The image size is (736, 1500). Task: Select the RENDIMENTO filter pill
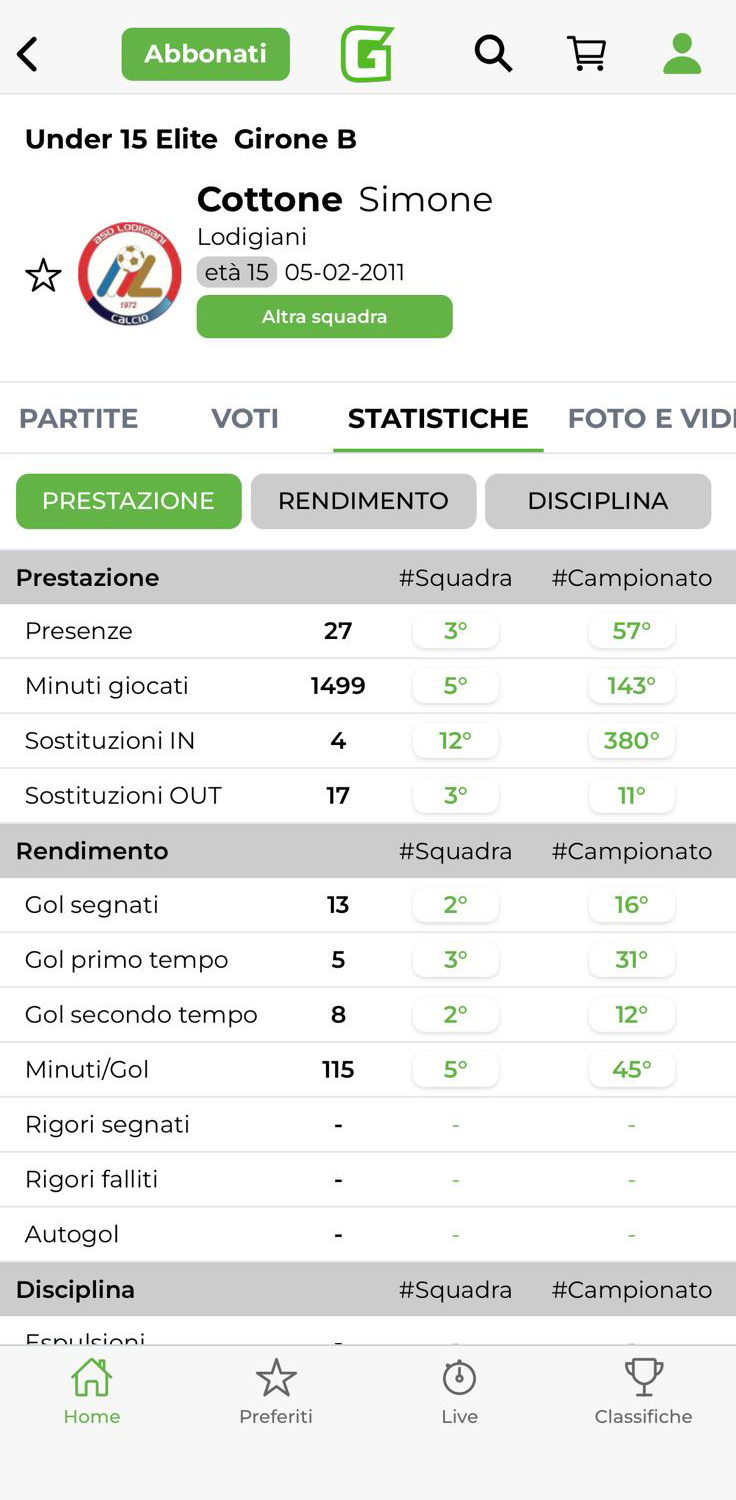click(363, 501)
